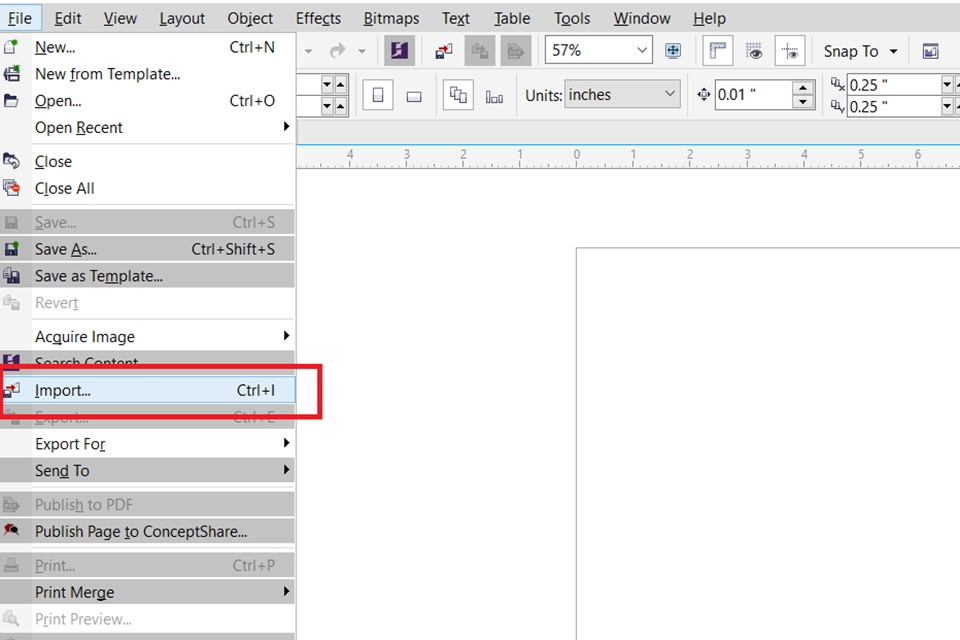960x640 pixels.
Task: Choose Close All from the File menu
Action: coord(147,189)
